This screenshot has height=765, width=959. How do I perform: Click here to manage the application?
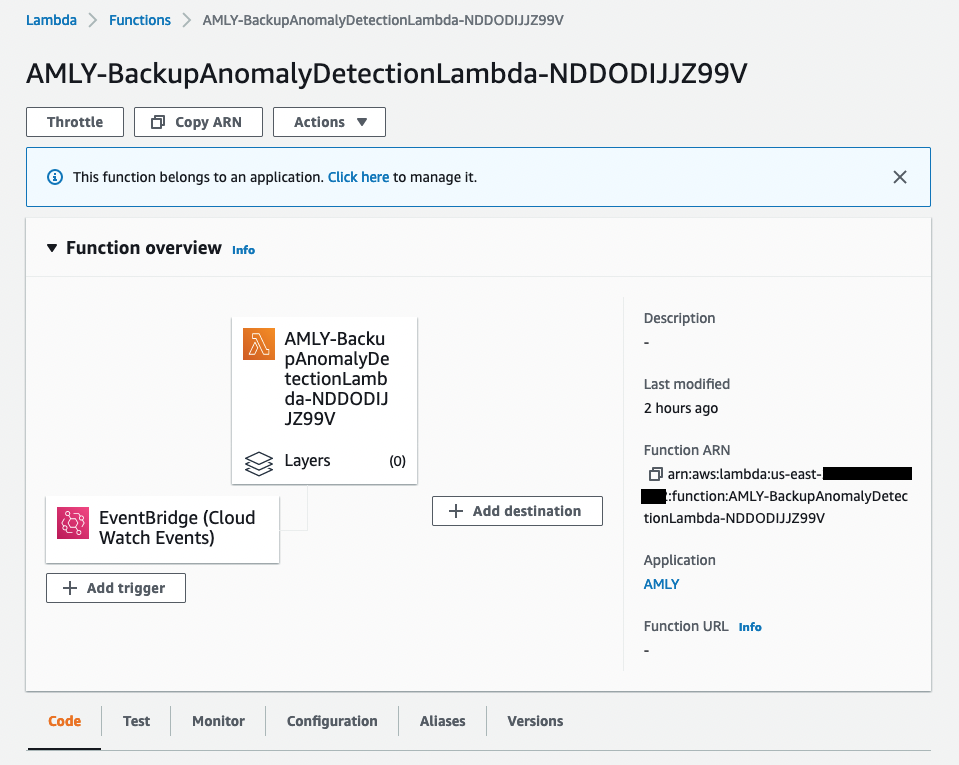(x=358, y=176)
